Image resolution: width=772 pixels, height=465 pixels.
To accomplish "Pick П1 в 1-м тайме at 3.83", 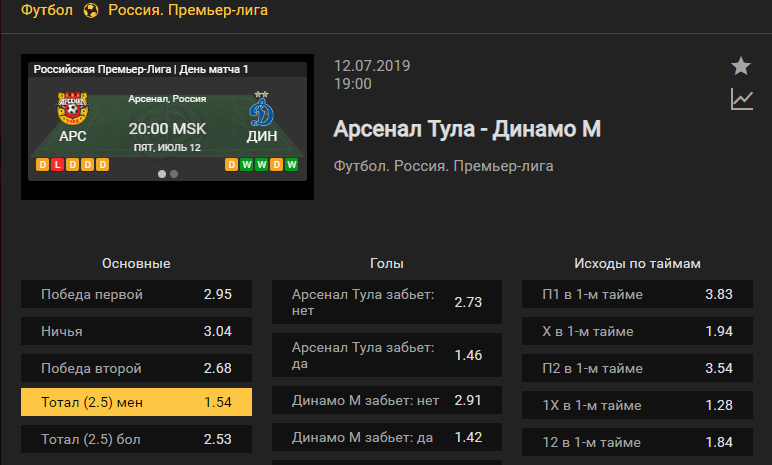I will pos(638,294).
